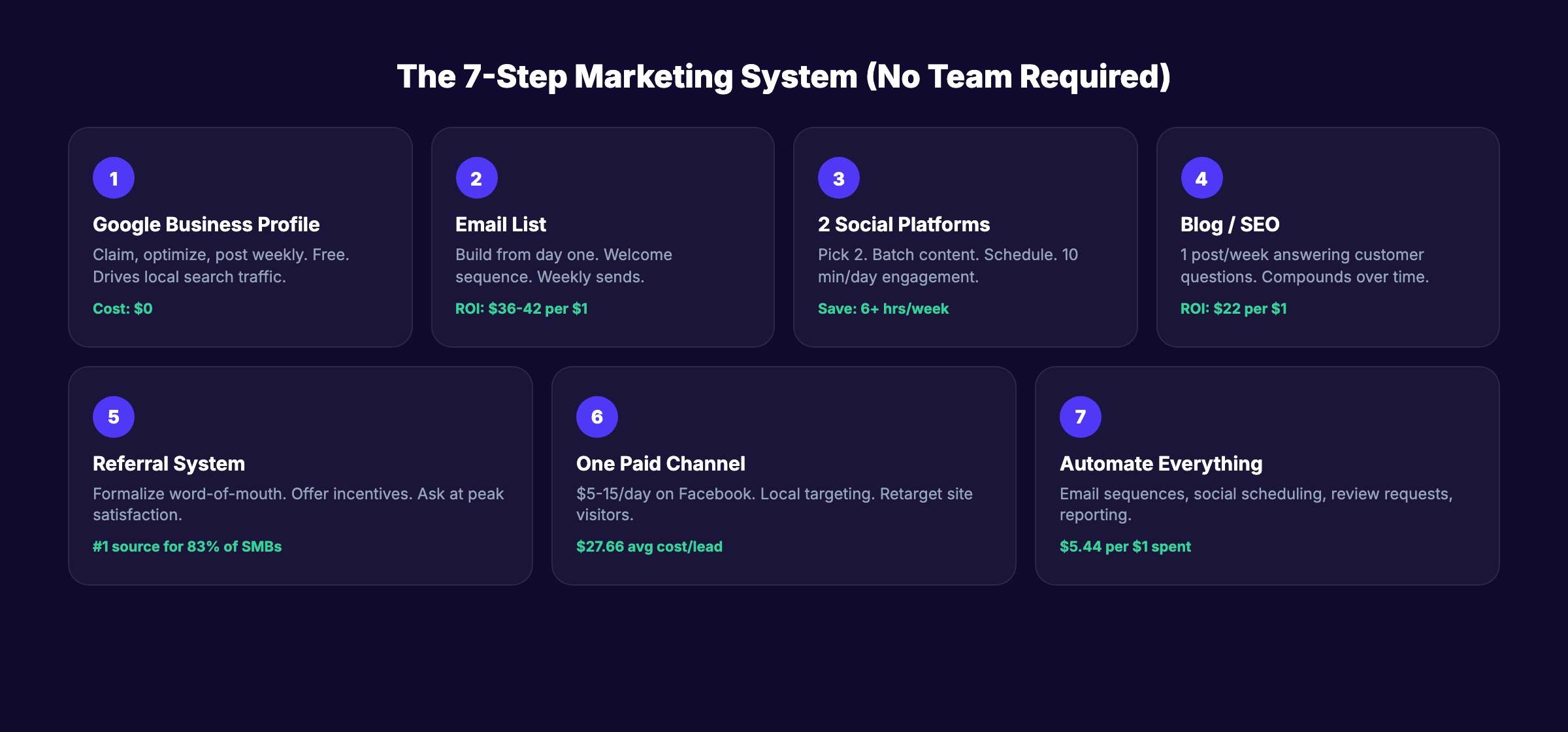Click the $5.44 per $1 spent text
The width and height of the screenshot is (1568, 732).
tap(1125, 546)
